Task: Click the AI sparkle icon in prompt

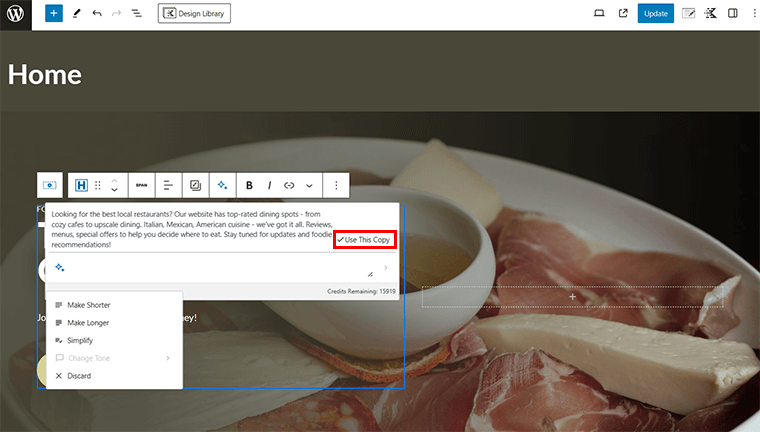Action: 60,267
